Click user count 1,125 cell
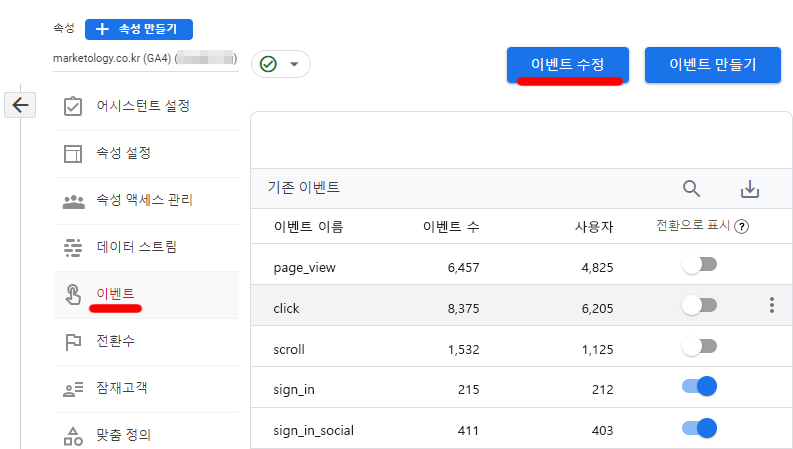The image size is (793, 449). pyautogui.click(x=597, y=349)
